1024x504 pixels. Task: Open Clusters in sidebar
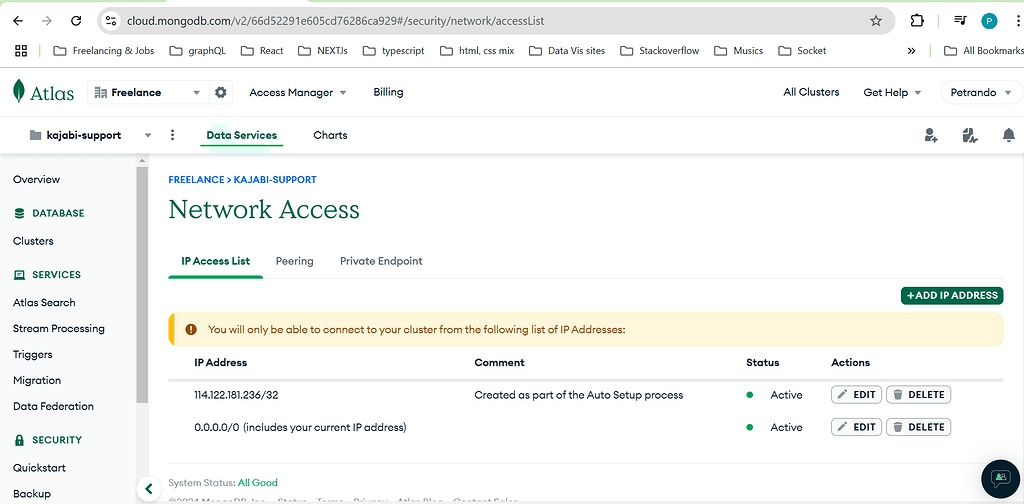point(33,241)
